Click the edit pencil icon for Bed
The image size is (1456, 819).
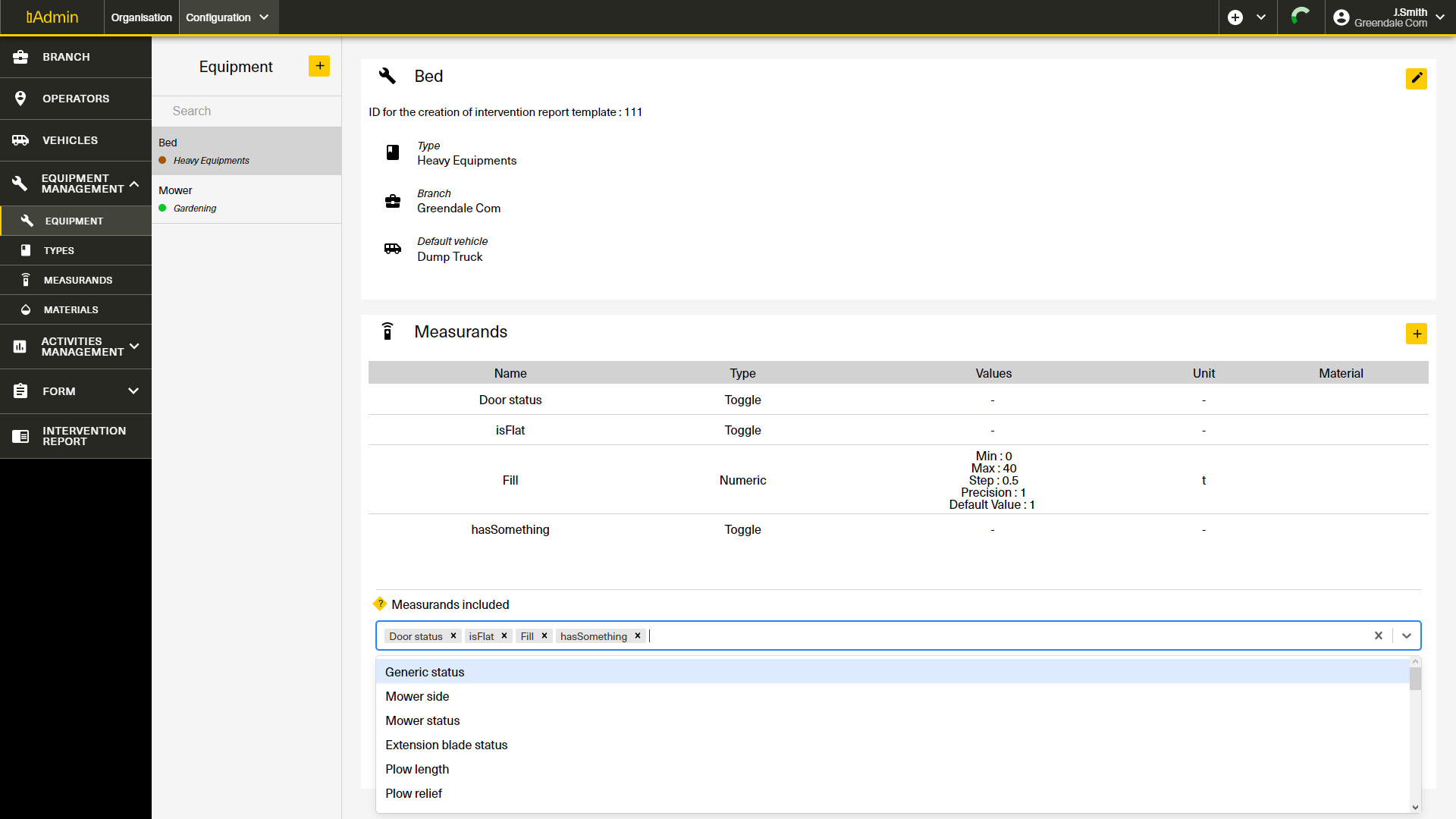pos(1416,78)
